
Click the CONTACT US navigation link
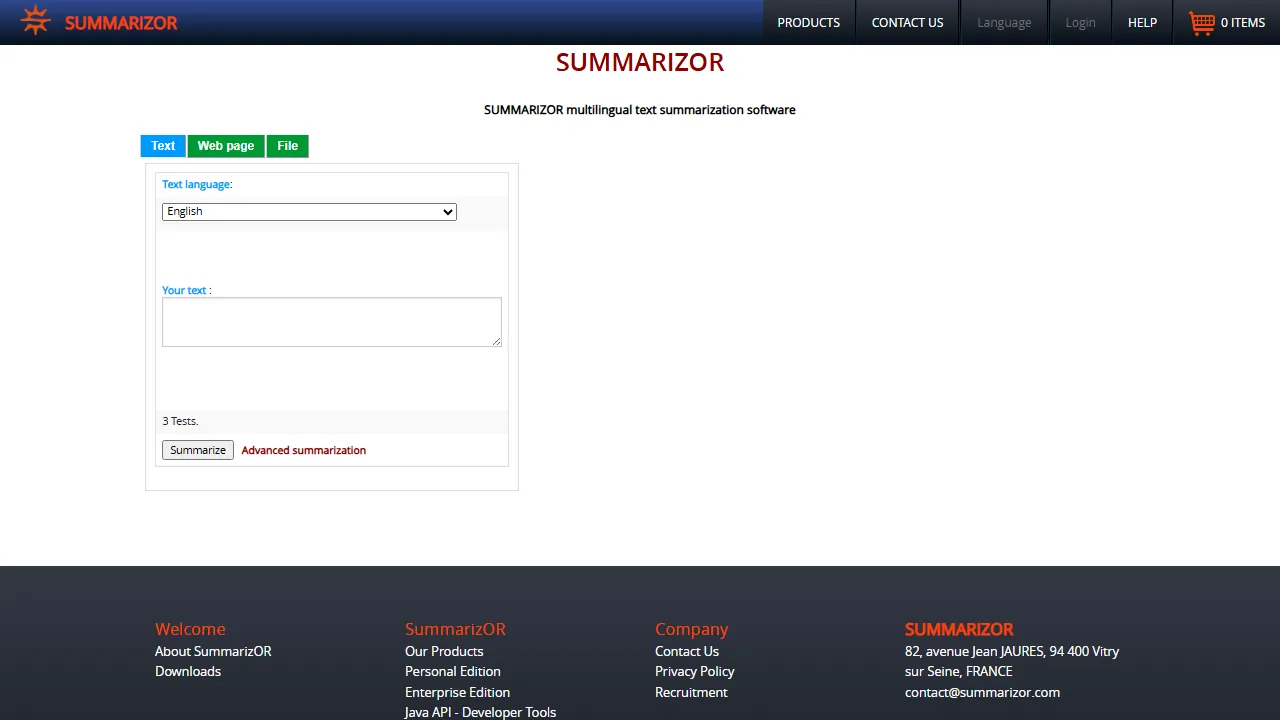(x=907, y=22)
